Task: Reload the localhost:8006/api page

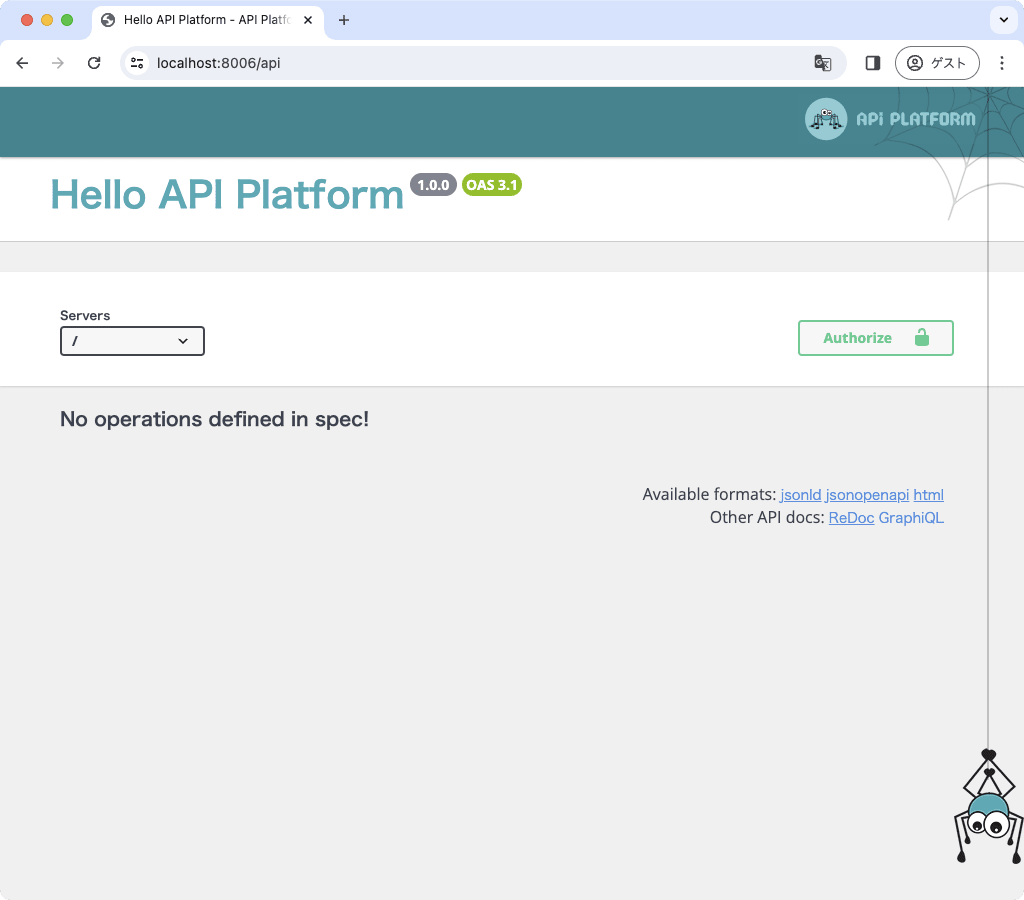Action: pyautogui.click(x=94, y=63)
